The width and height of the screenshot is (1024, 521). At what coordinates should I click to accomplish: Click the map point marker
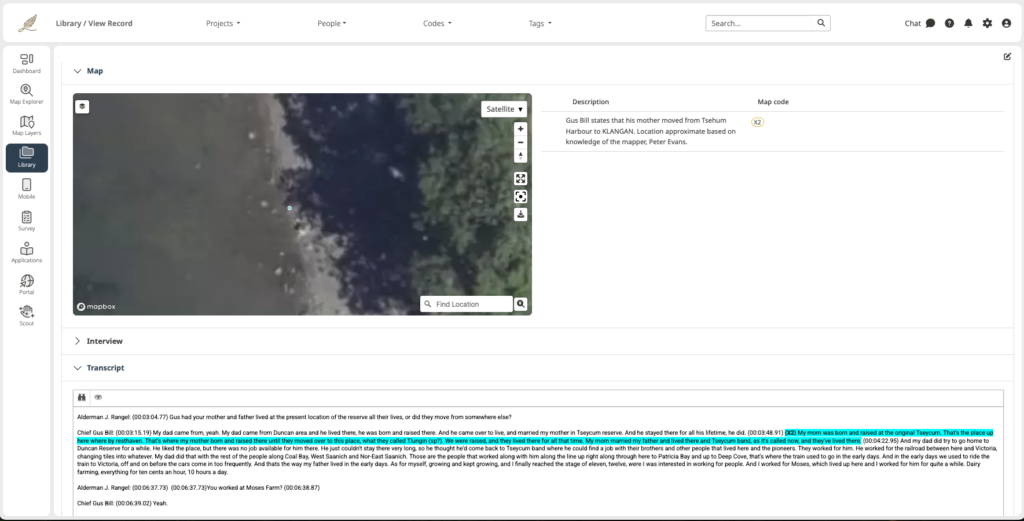click(289, 208)
